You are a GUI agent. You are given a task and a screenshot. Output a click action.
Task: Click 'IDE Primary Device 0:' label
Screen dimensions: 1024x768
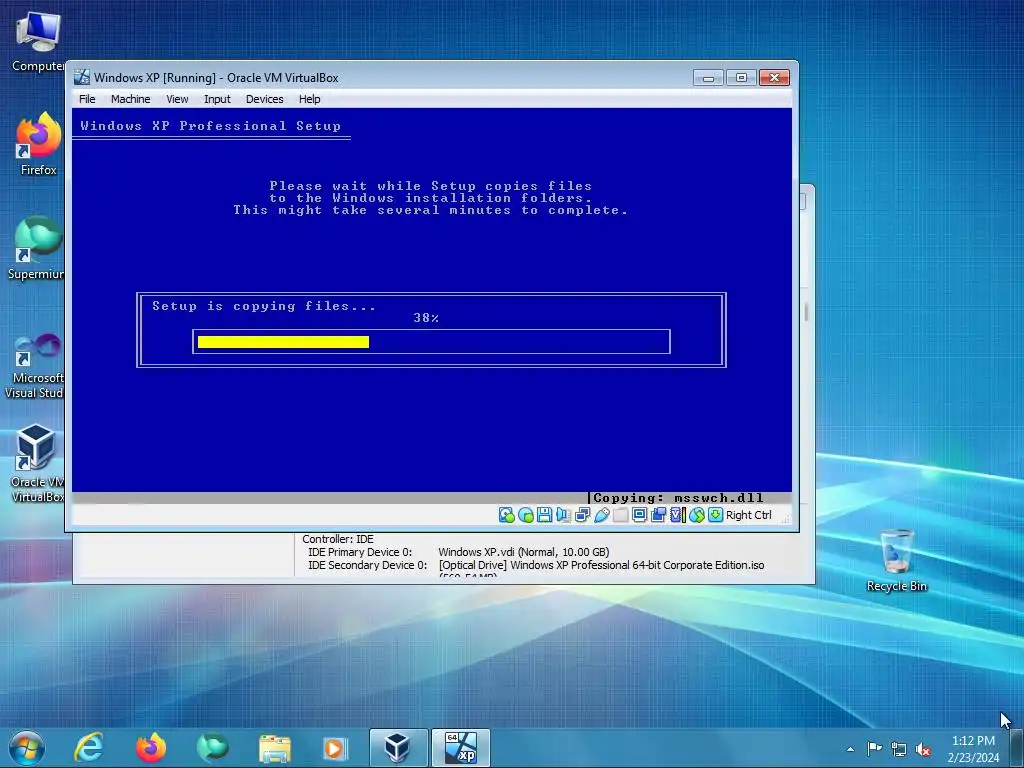(360, 552)
